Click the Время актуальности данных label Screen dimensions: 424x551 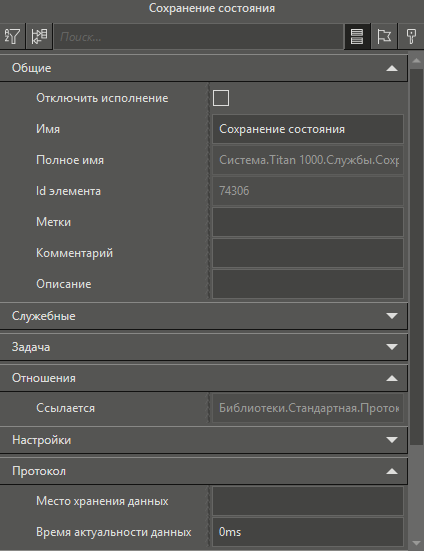click(x=113, y=532)
